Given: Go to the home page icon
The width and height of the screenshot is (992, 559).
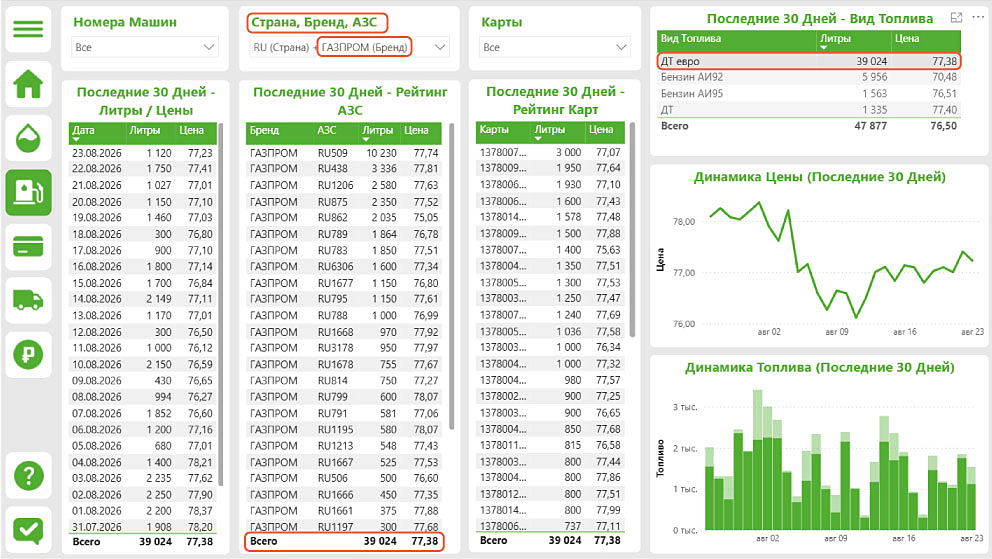Looking at the screenshot, I should [28, 84].
